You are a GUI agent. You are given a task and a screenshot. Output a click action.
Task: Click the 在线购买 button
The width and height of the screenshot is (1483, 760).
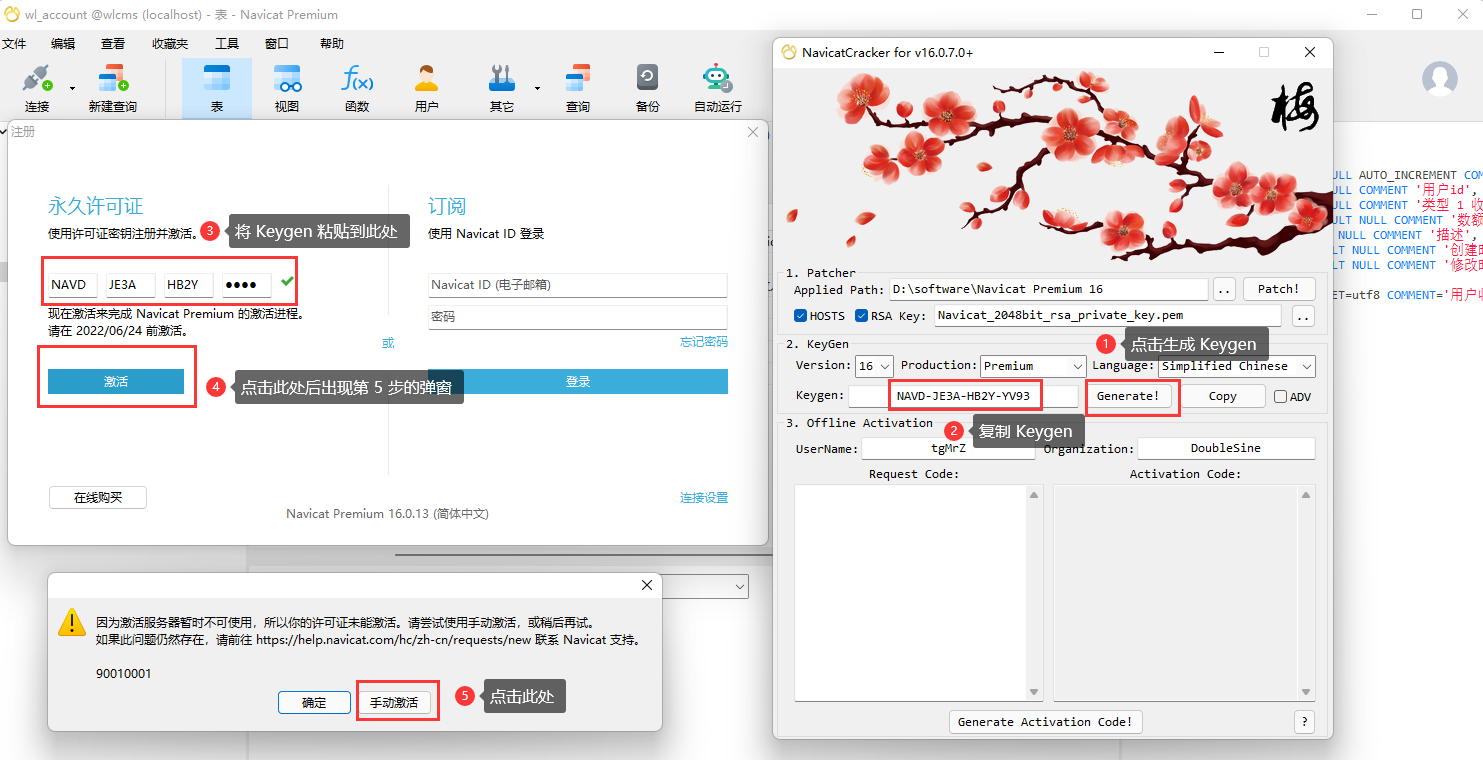pos(98,497)
